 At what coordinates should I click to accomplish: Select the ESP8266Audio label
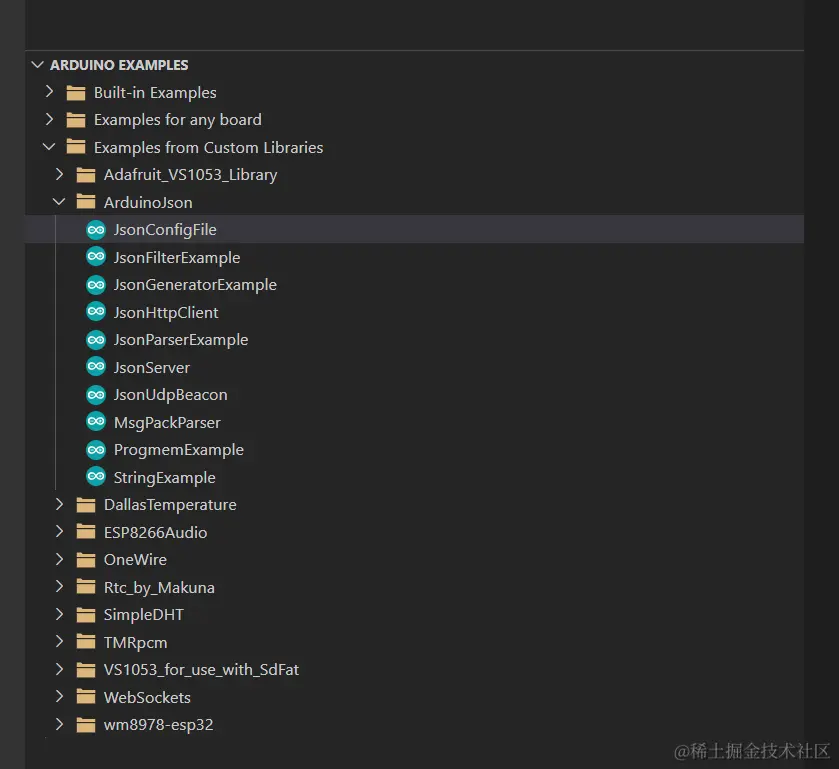pyautogui.click(x=155, y=532)
